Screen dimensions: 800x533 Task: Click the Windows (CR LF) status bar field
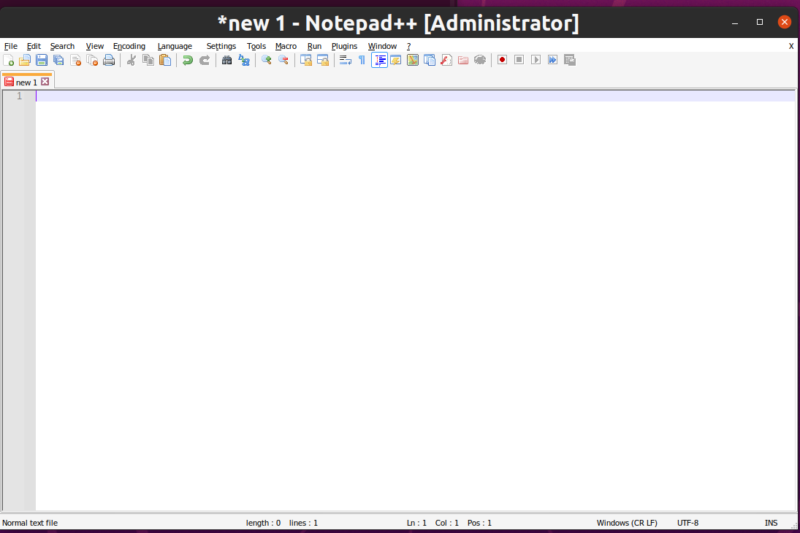pos(627,523)
